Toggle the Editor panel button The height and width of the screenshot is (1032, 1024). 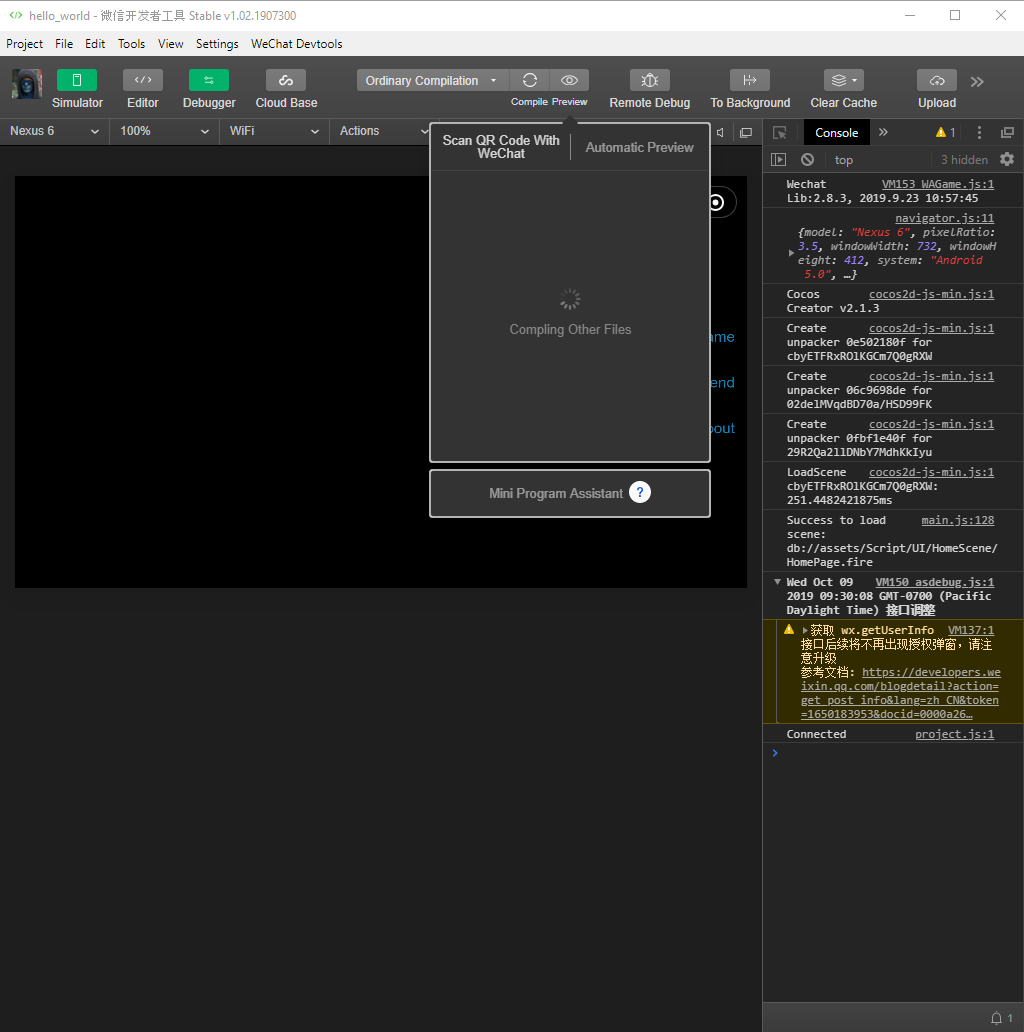coord(143,80)
